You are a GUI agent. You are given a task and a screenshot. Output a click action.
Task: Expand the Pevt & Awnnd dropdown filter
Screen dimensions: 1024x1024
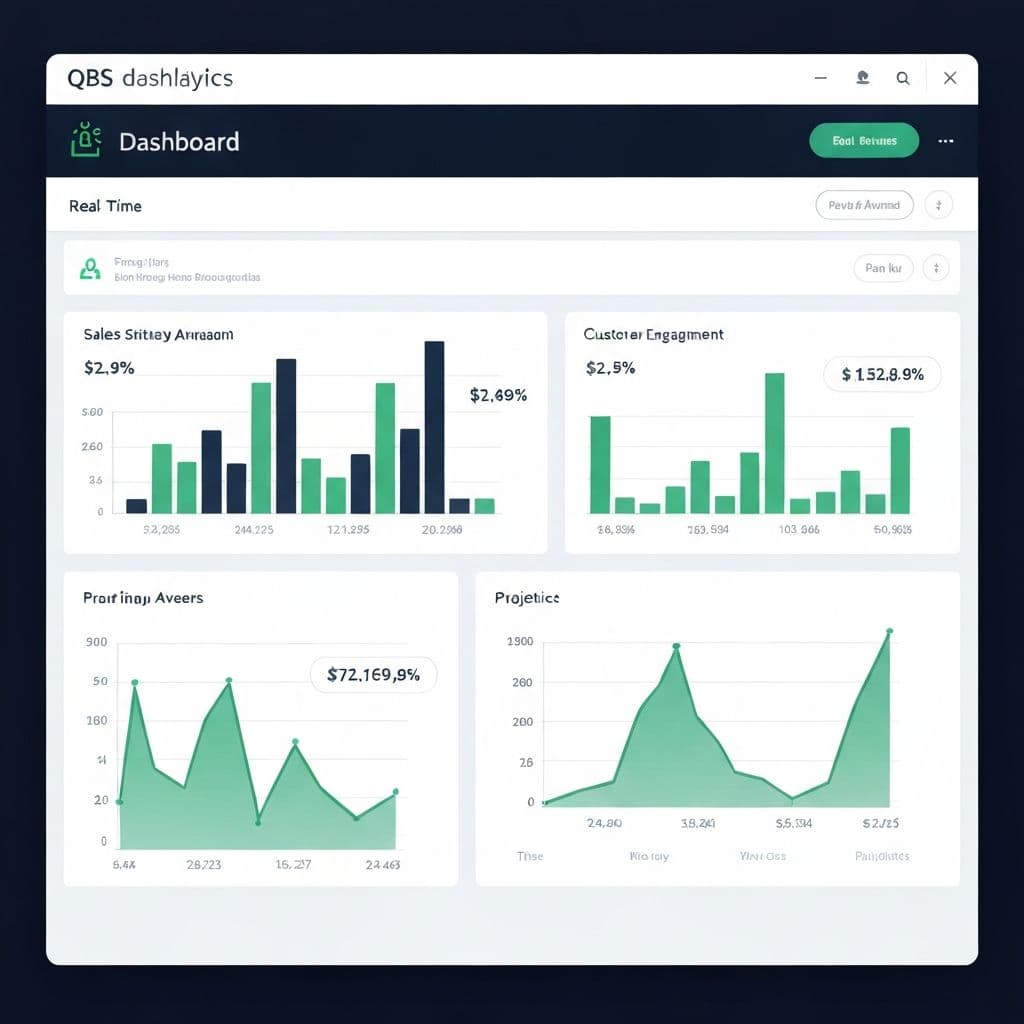point(863,205)
